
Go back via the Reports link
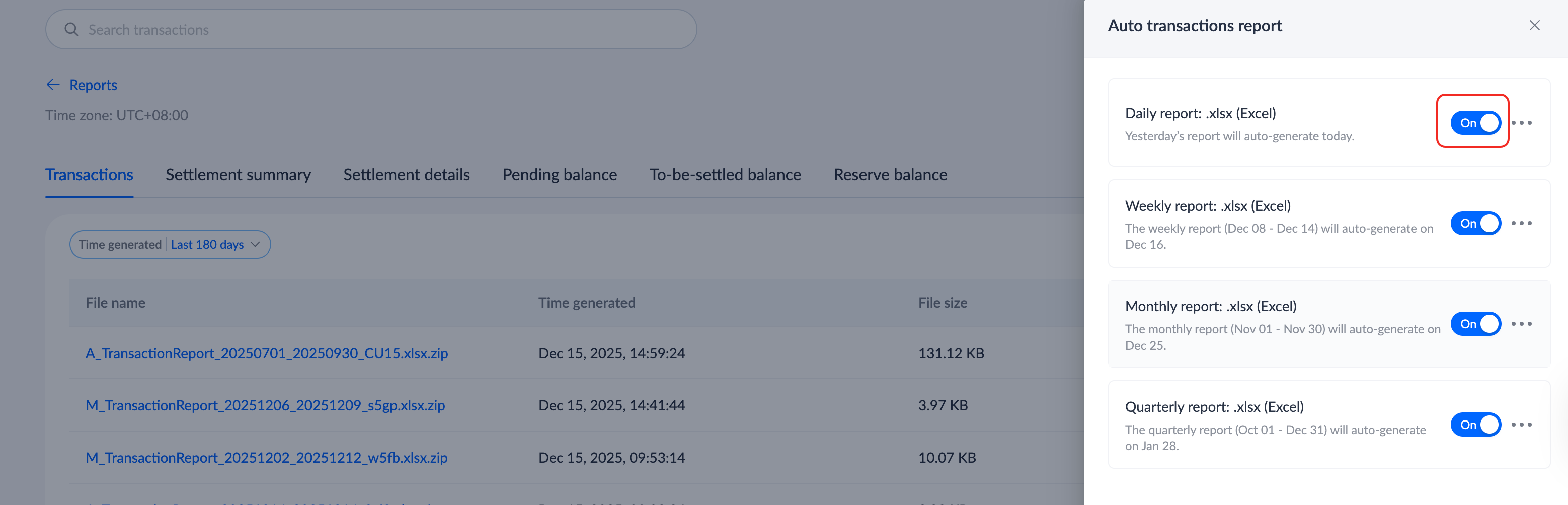(93, 85)
